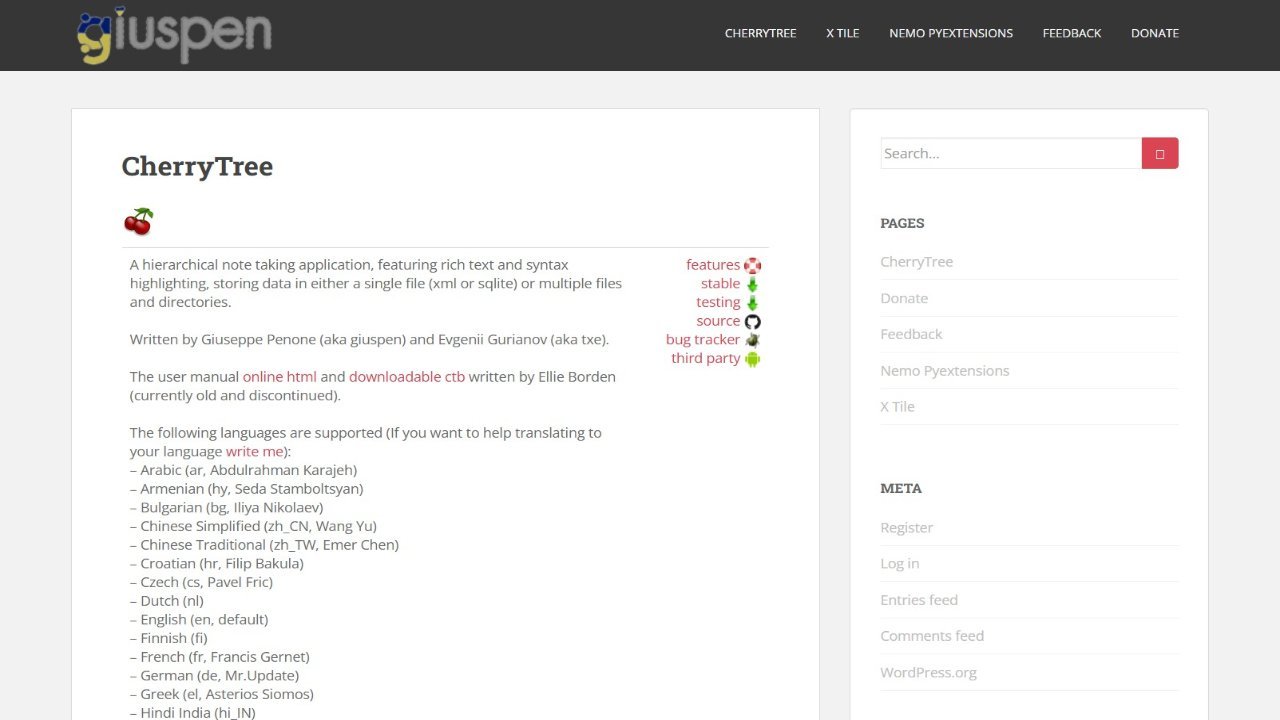Click the Croatian language entry

[217, 563]
